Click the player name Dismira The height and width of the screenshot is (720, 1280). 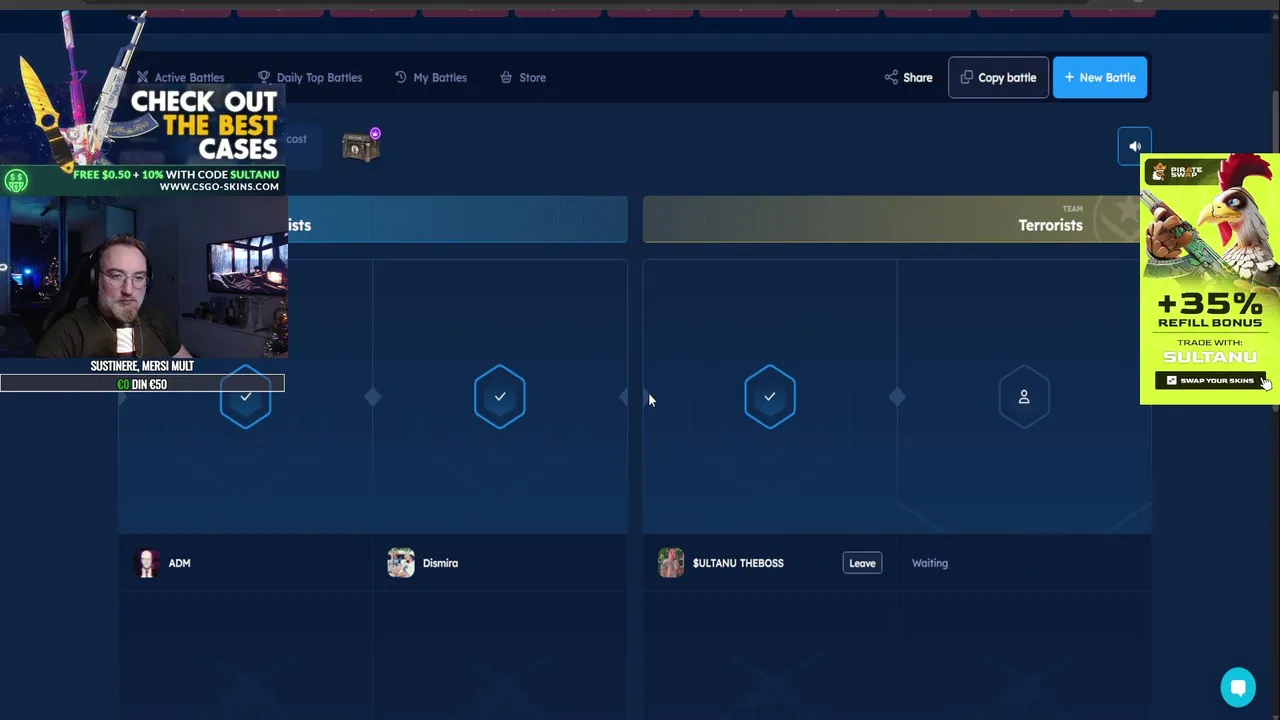(x=440, y=563)
